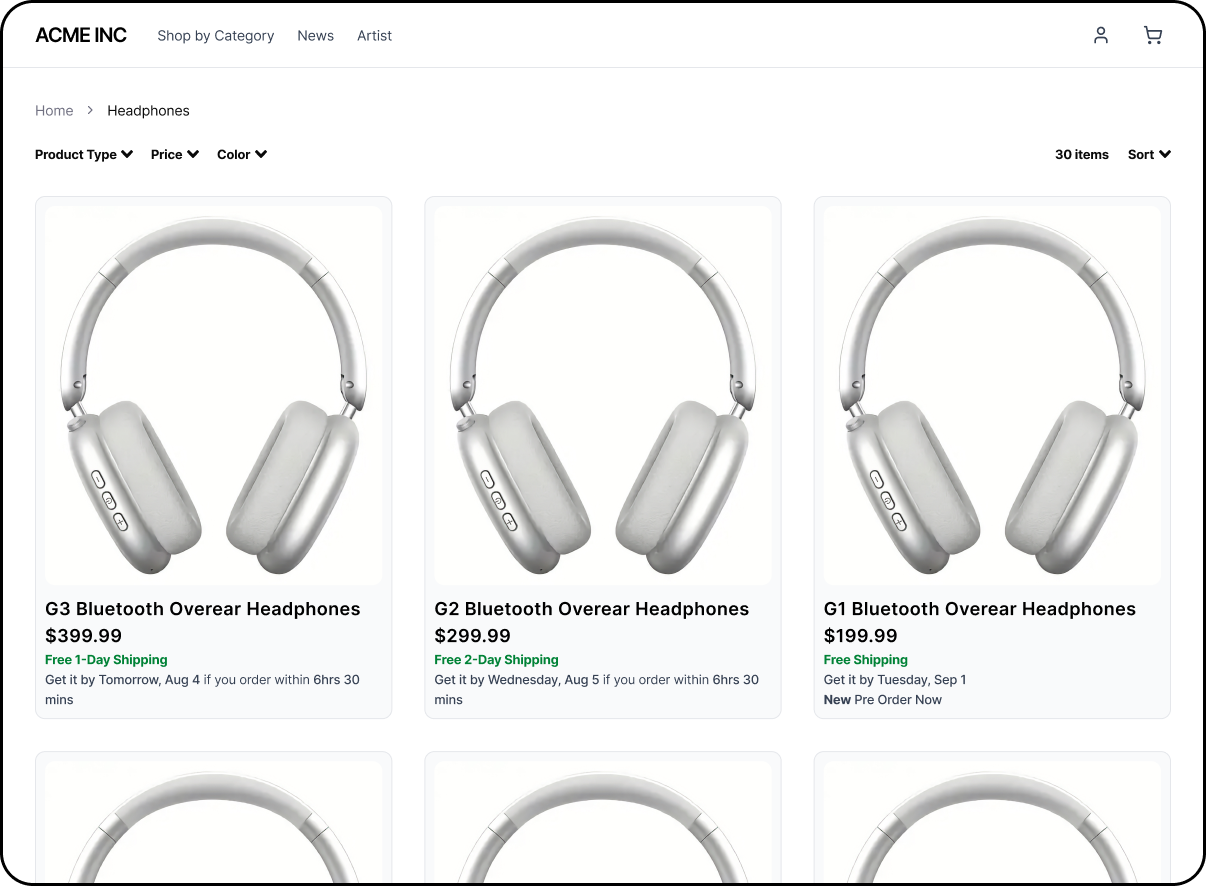This screenshot has height=886, width=1206.
Task: Go to Home breadcrumb
Action: click(x=54, y=111)
